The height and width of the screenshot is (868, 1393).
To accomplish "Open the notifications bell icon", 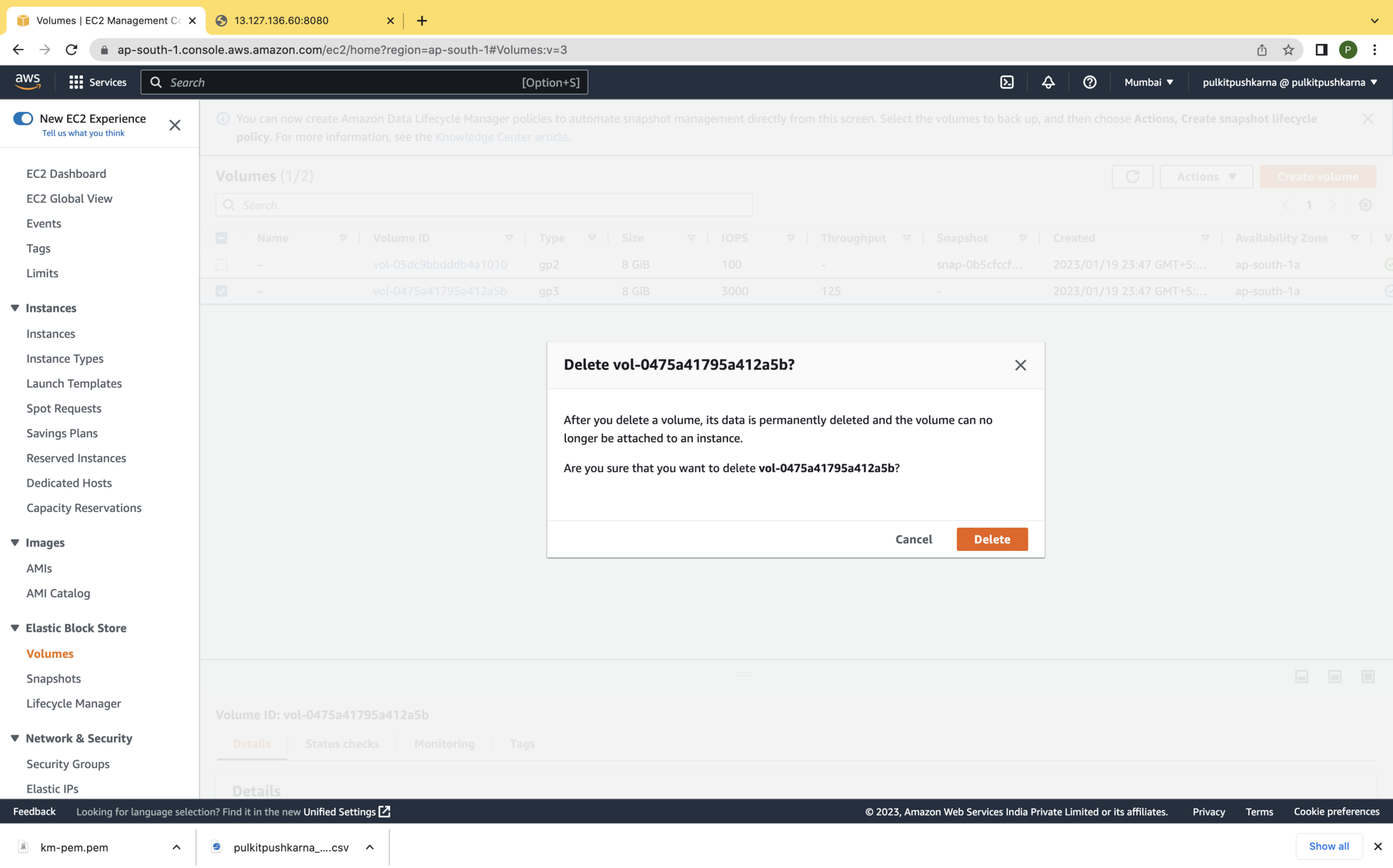I will coord(1048,82).
